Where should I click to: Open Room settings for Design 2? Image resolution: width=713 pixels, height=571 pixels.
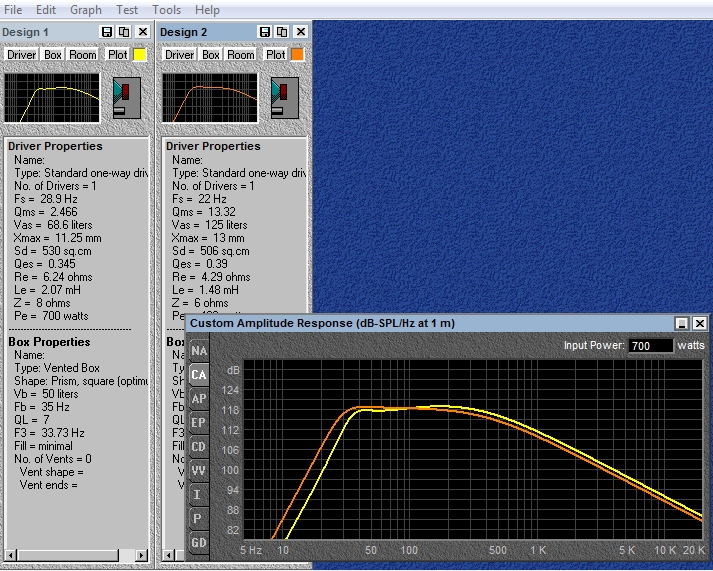tap(241, 55)
